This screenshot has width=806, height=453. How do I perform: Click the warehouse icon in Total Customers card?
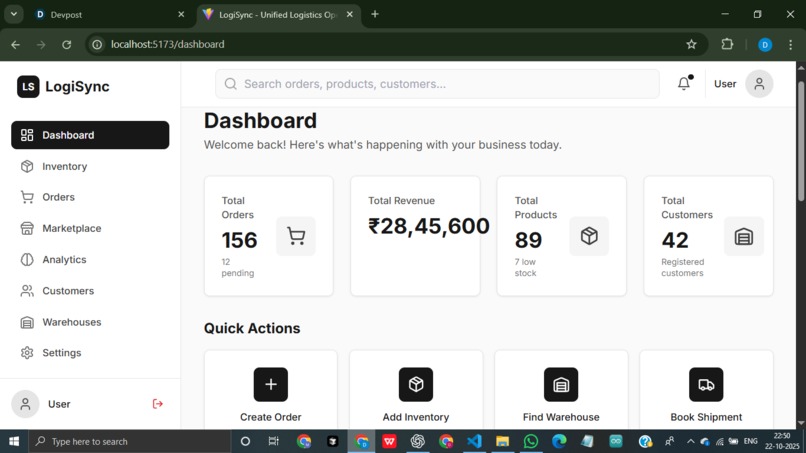click(x=744, y=237)
